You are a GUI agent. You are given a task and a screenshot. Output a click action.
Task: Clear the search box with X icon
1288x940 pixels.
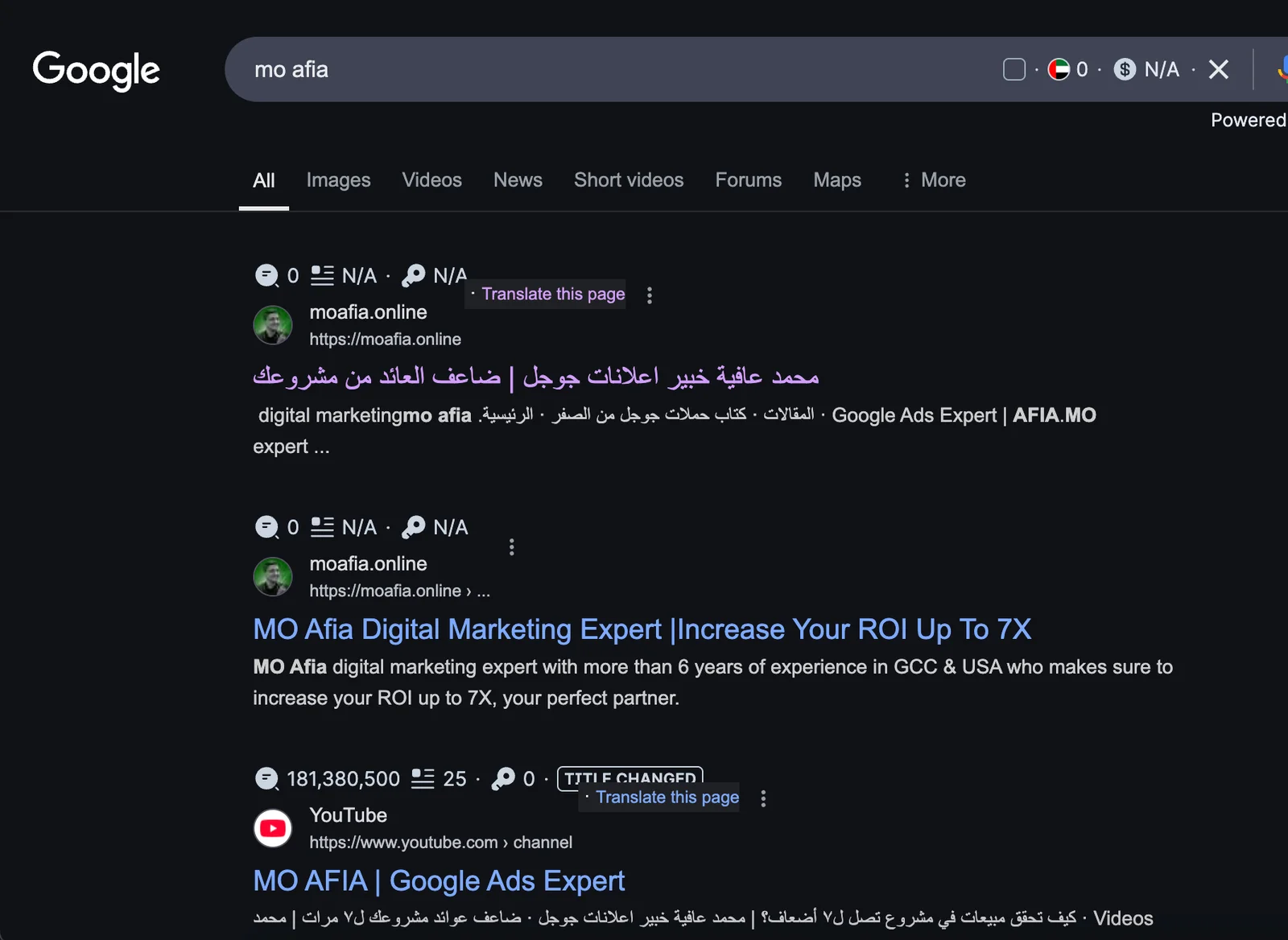tap(1218, 70)
